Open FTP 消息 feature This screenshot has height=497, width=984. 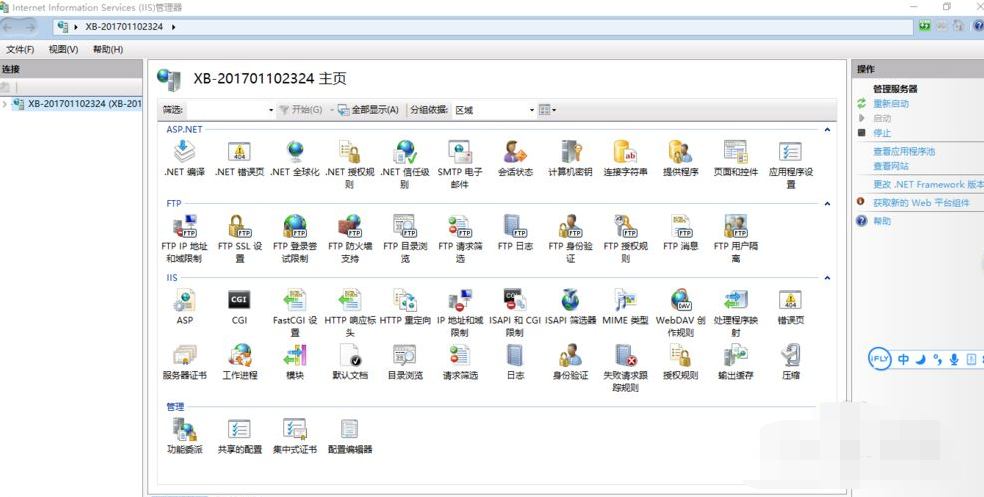coord(680,232)
